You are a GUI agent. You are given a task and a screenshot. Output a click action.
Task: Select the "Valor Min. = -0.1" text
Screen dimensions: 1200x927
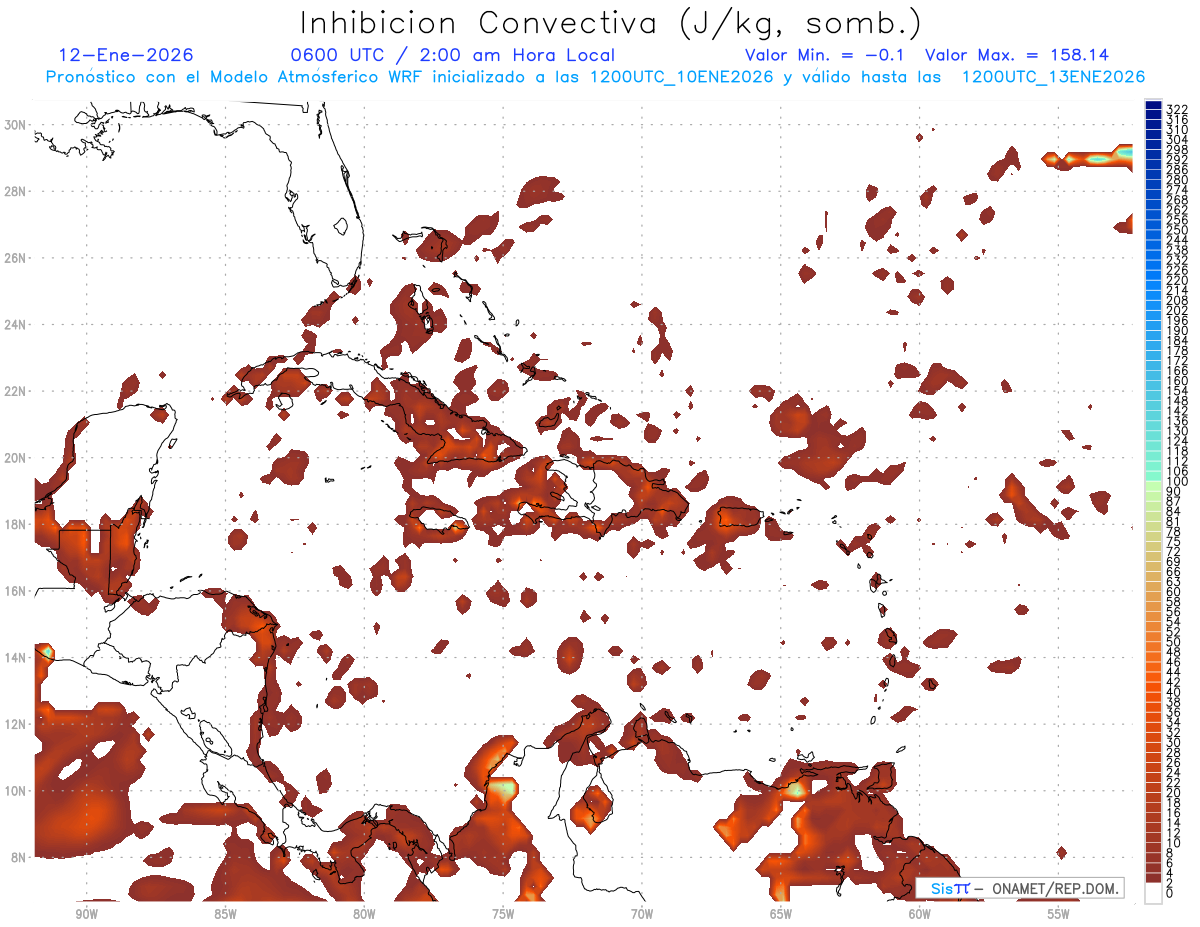click(825, 55)
